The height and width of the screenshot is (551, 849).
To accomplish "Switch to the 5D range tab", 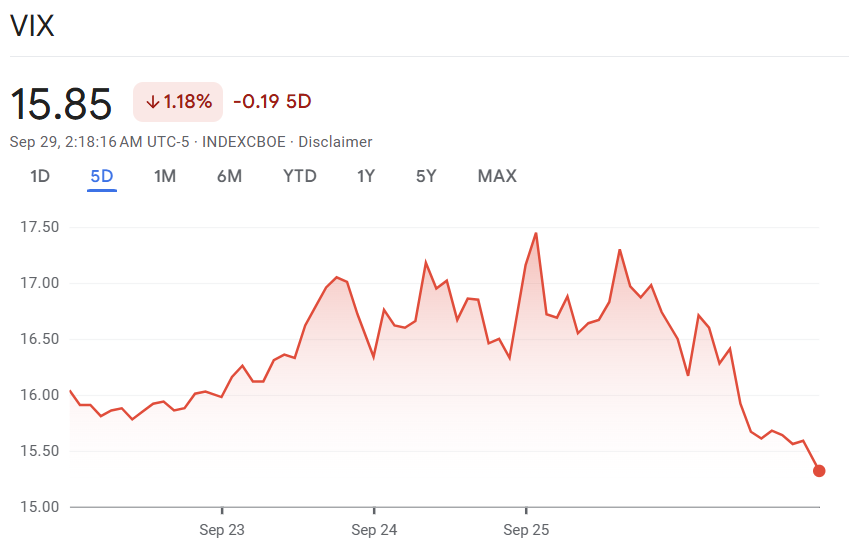I will tap(102, 177).
